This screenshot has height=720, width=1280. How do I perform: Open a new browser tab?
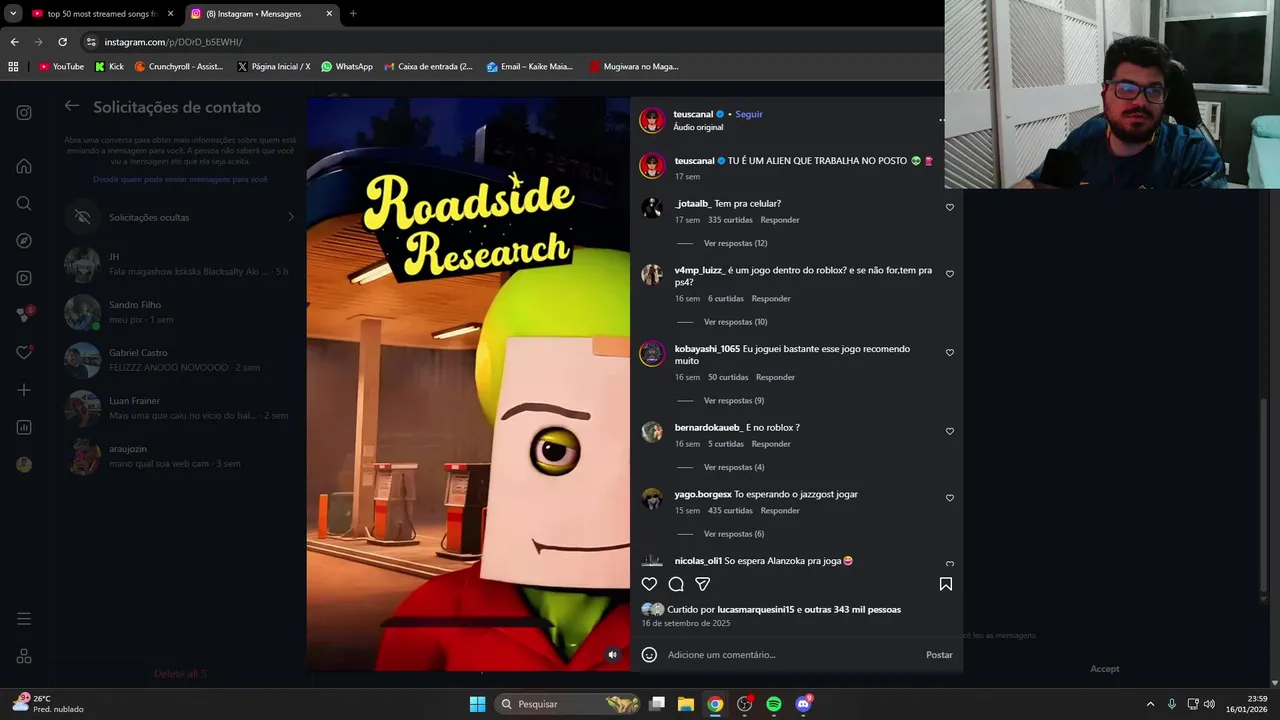click(353, 14)
